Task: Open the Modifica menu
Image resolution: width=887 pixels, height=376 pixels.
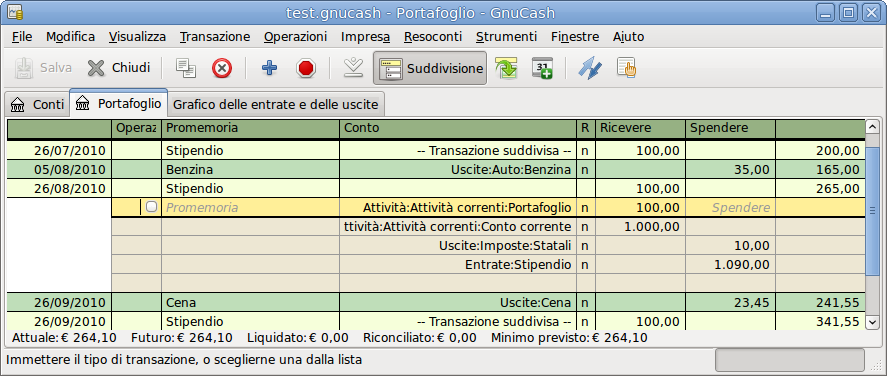Action: 71,37
